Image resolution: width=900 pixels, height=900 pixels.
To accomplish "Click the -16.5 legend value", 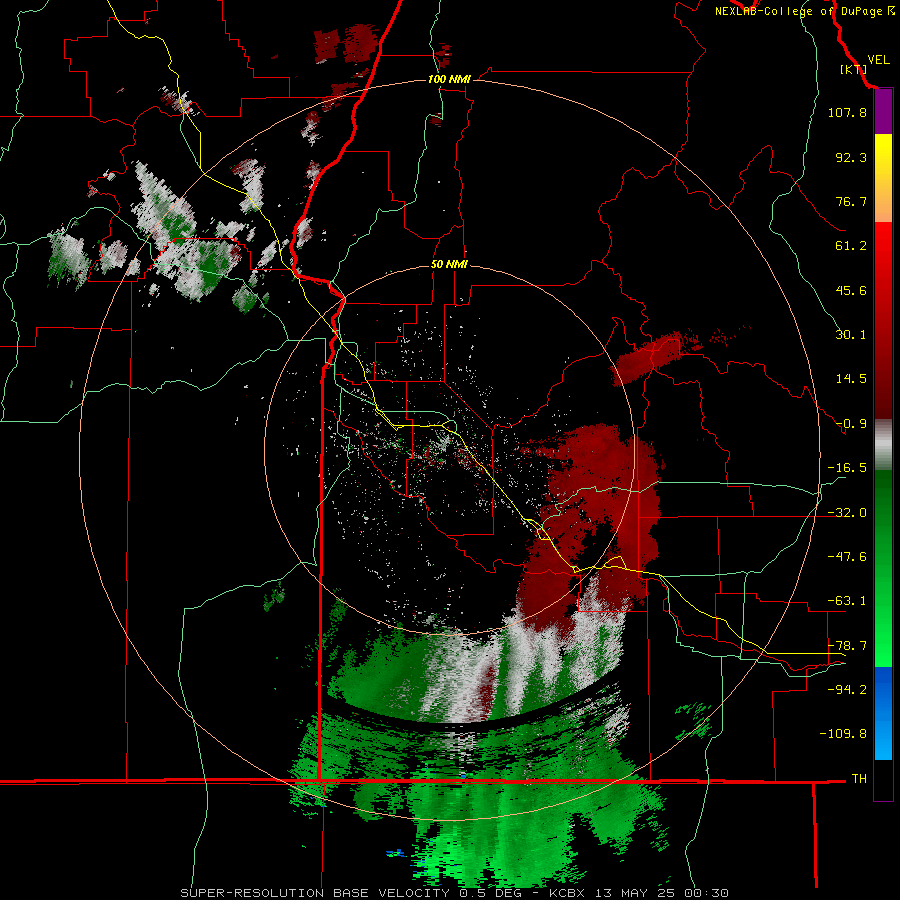I will pos(847,468).
